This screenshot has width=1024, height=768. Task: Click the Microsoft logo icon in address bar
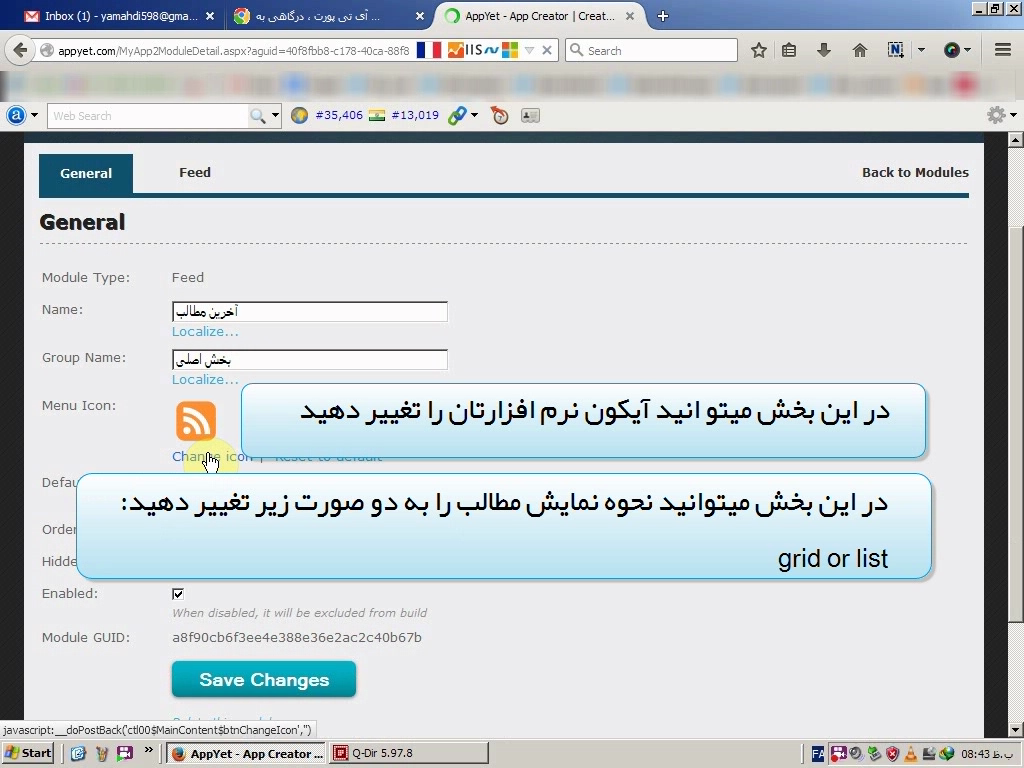510,50
